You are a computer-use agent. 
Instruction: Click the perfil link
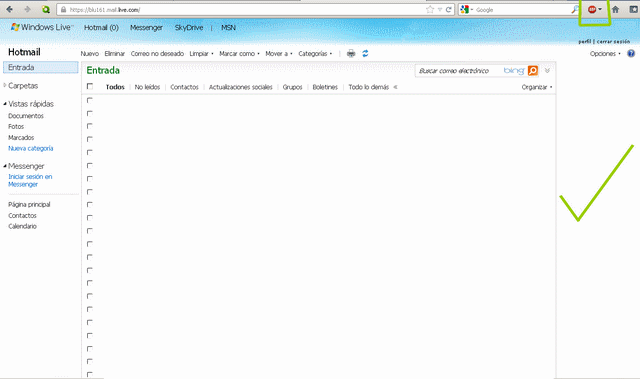584,41
